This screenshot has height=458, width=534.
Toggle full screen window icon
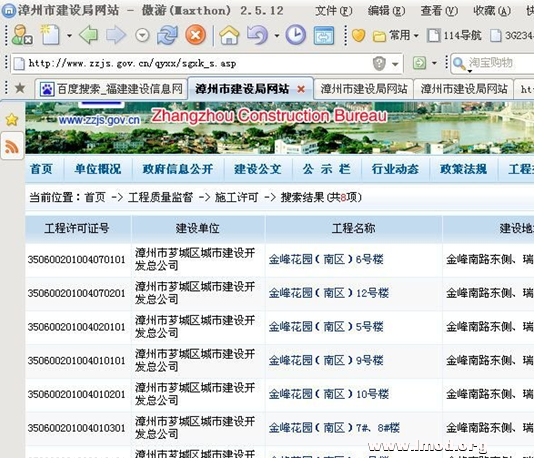[x=323, y=35]
